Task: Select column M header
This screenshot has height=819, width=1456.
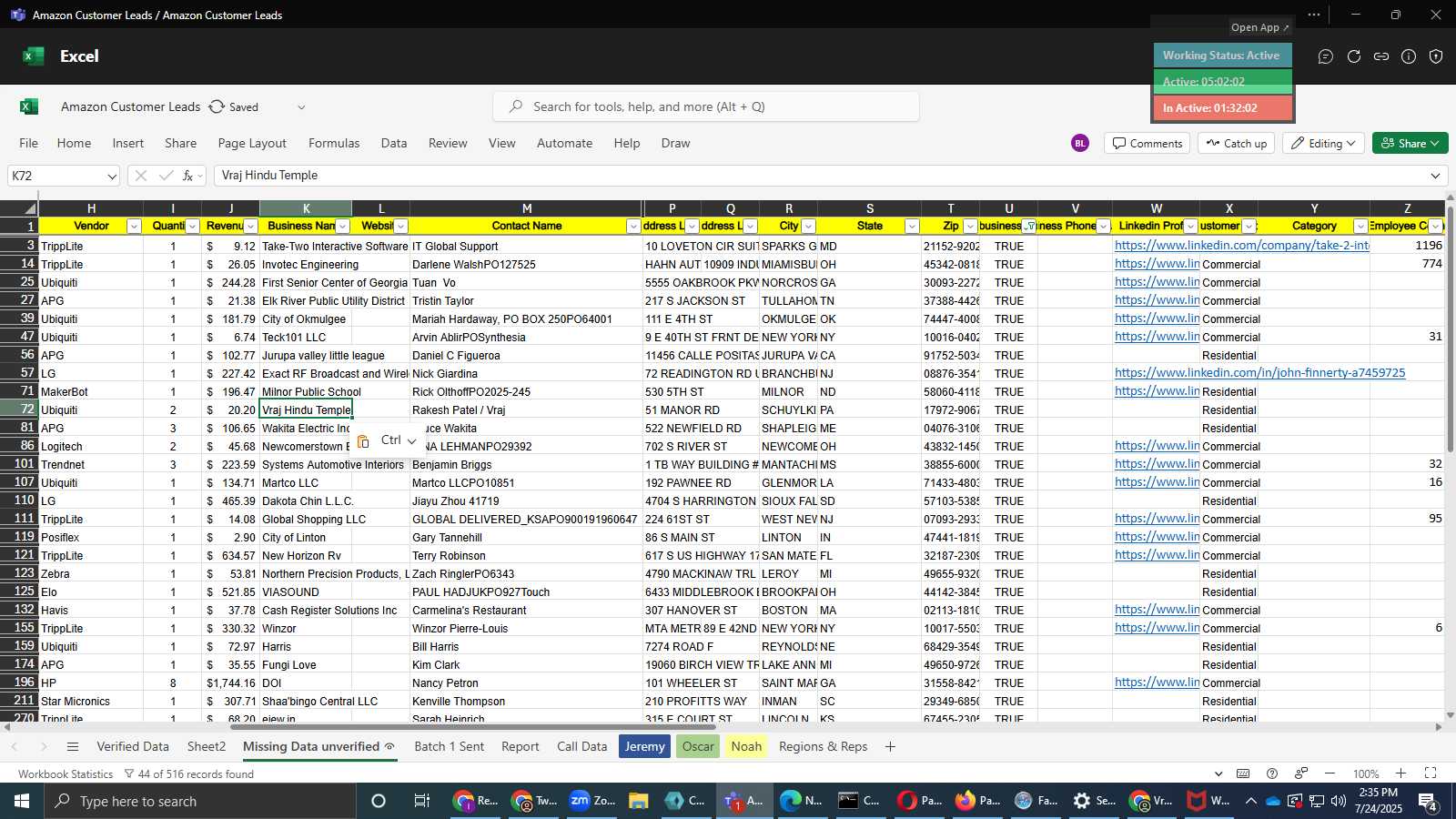Action: [x=526, y=208]
